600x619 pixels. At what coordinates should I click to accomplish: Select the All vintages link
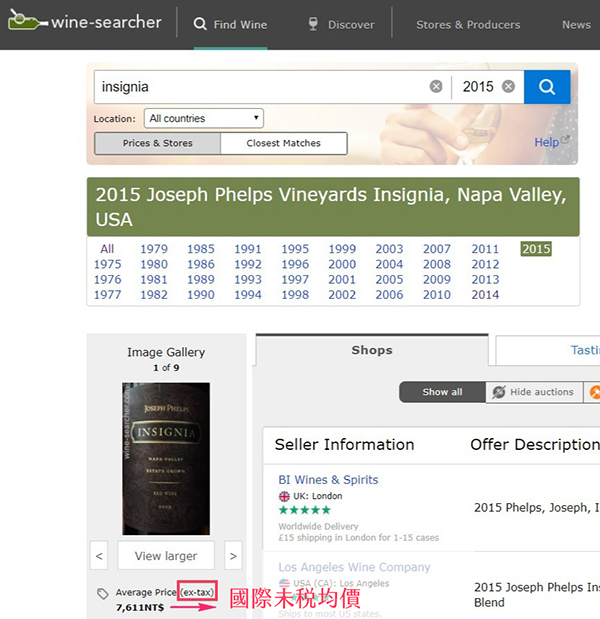(107, 249)
